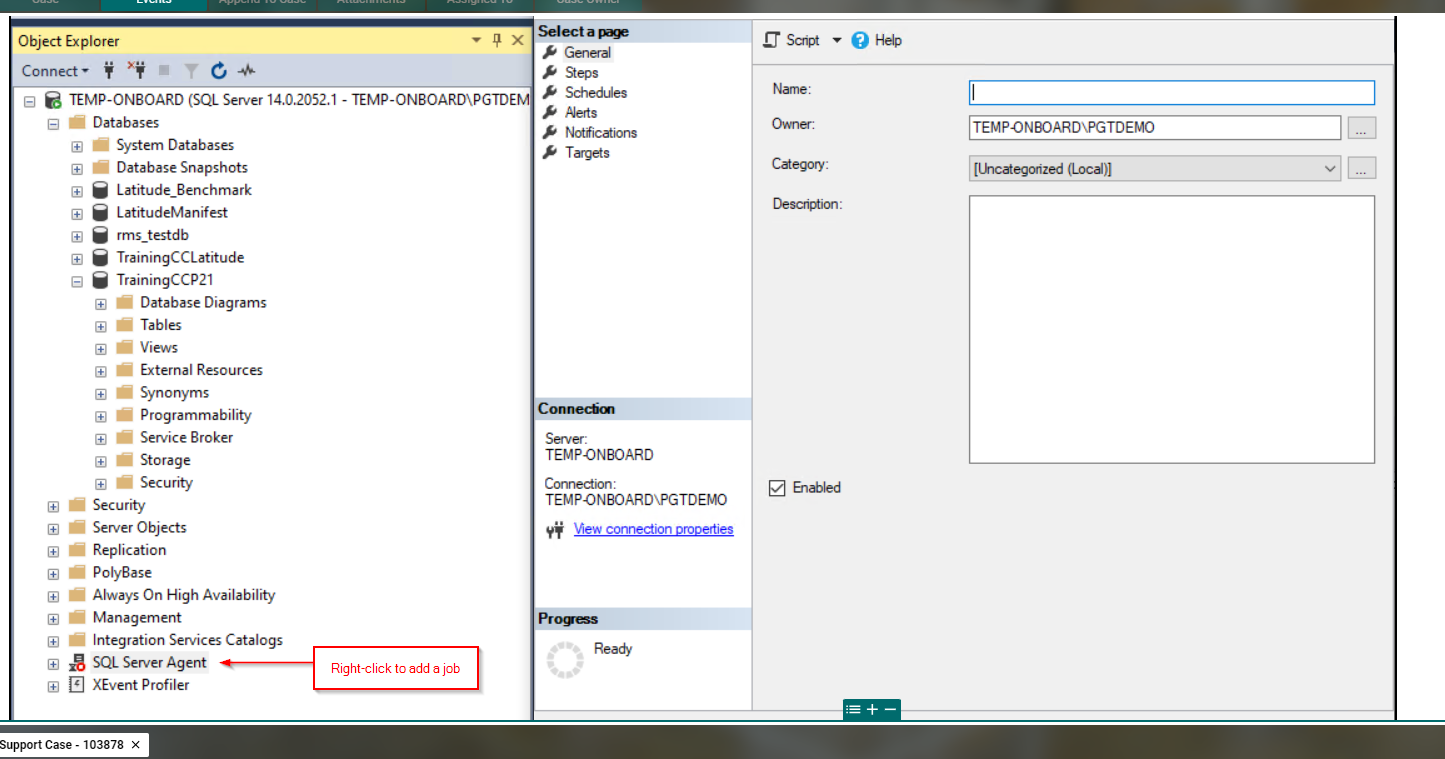Image resolution: width=1445 pixels, height=759 pixels.
Task: Expand the SQL Server Agent node
Action: 53,663
